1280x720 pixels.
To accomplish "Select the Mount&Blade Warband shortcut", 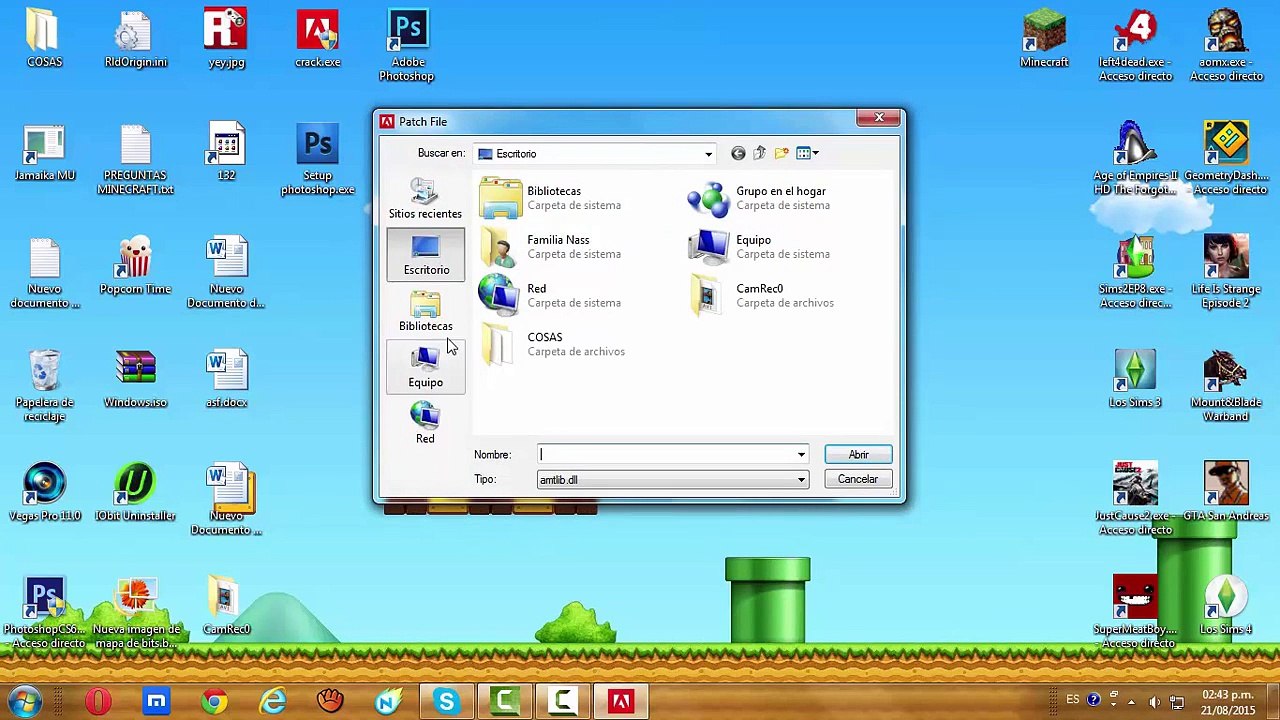I will point(1226,387).
